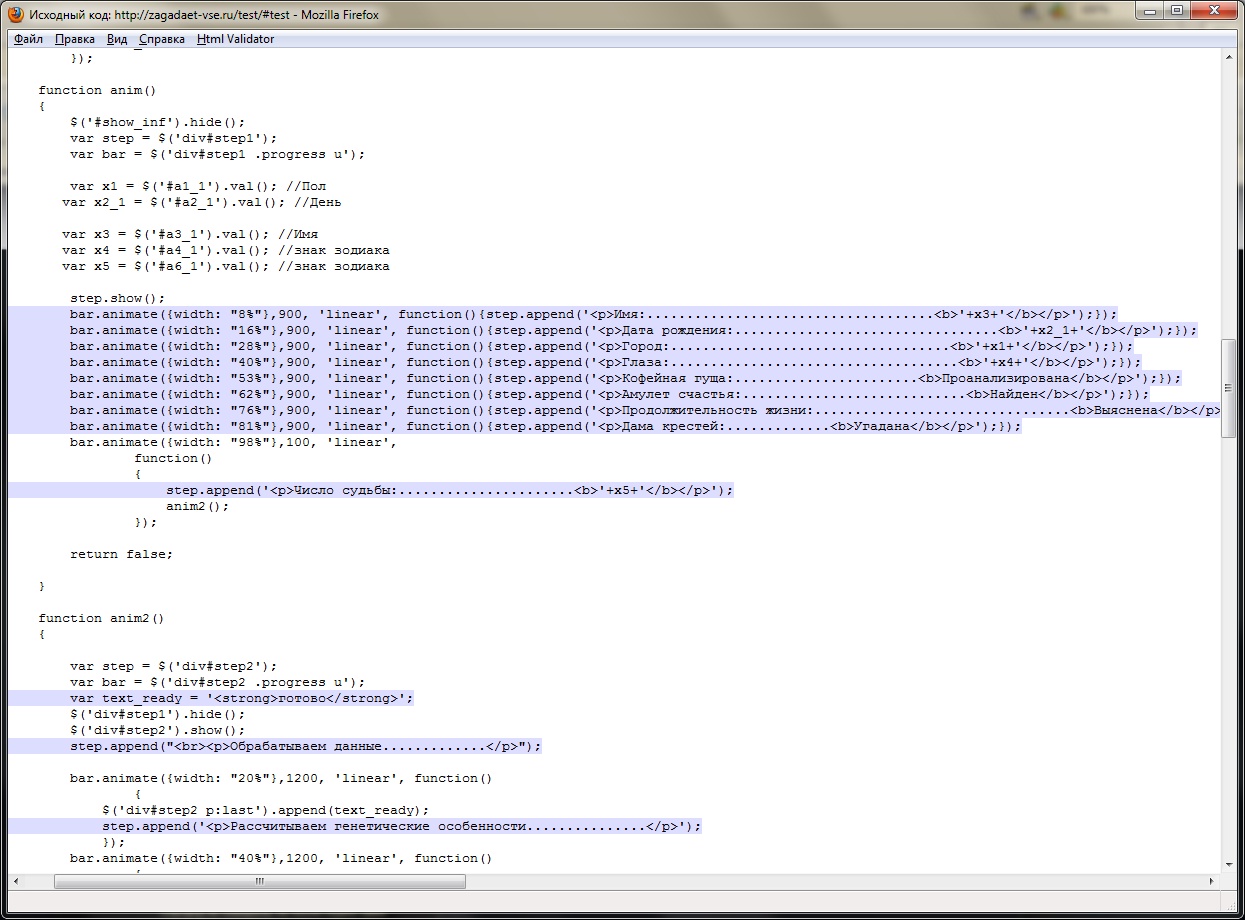Click the bar.animate line with width 8%
The width and height of the screenshot is (1245, 920).
click(594, 314)
